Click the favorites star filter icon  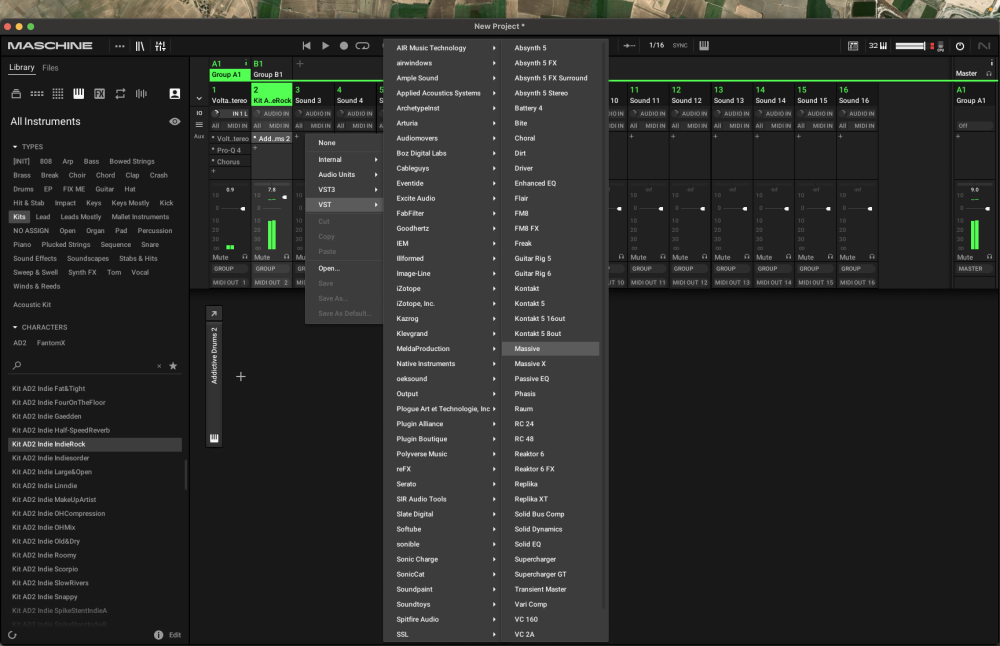[x=173, y=366]
